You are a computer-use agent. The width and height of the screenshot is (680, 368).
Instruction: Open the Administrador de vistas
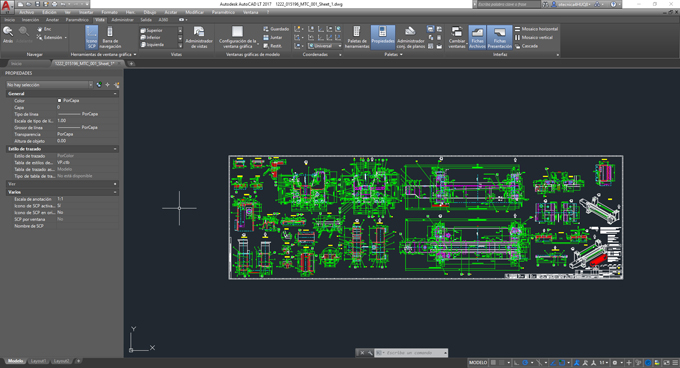[199, 37]
